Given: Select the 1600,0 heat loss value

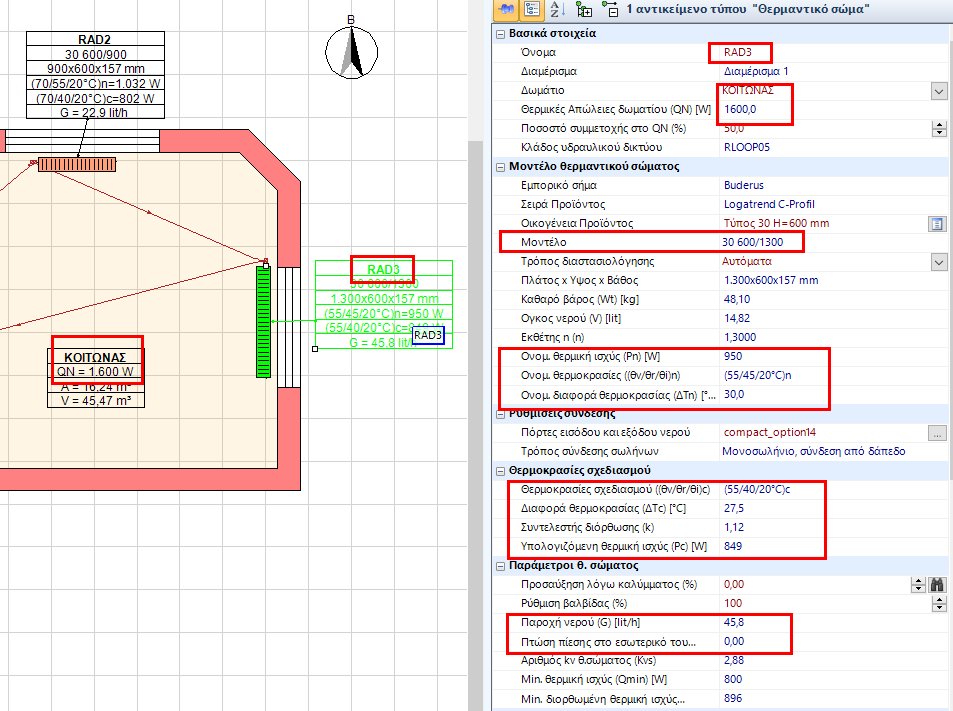Looking at the screenshot, I should coord(740,109).
